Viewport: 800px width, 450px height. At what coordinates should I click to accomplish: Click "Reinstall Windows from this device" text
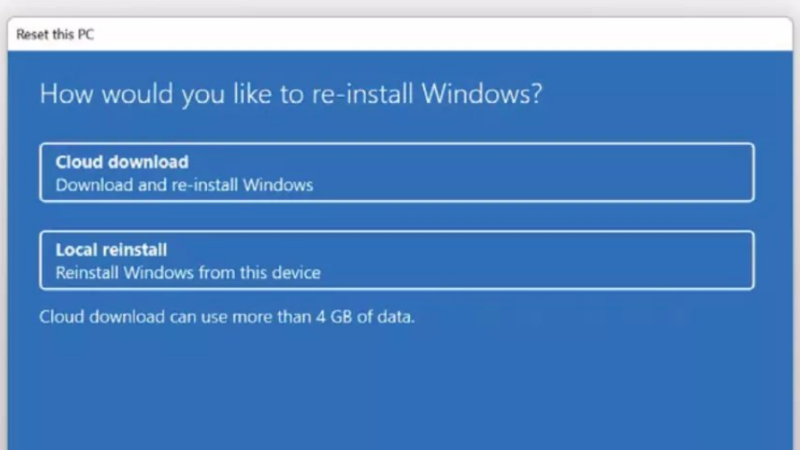coord(187,272)
